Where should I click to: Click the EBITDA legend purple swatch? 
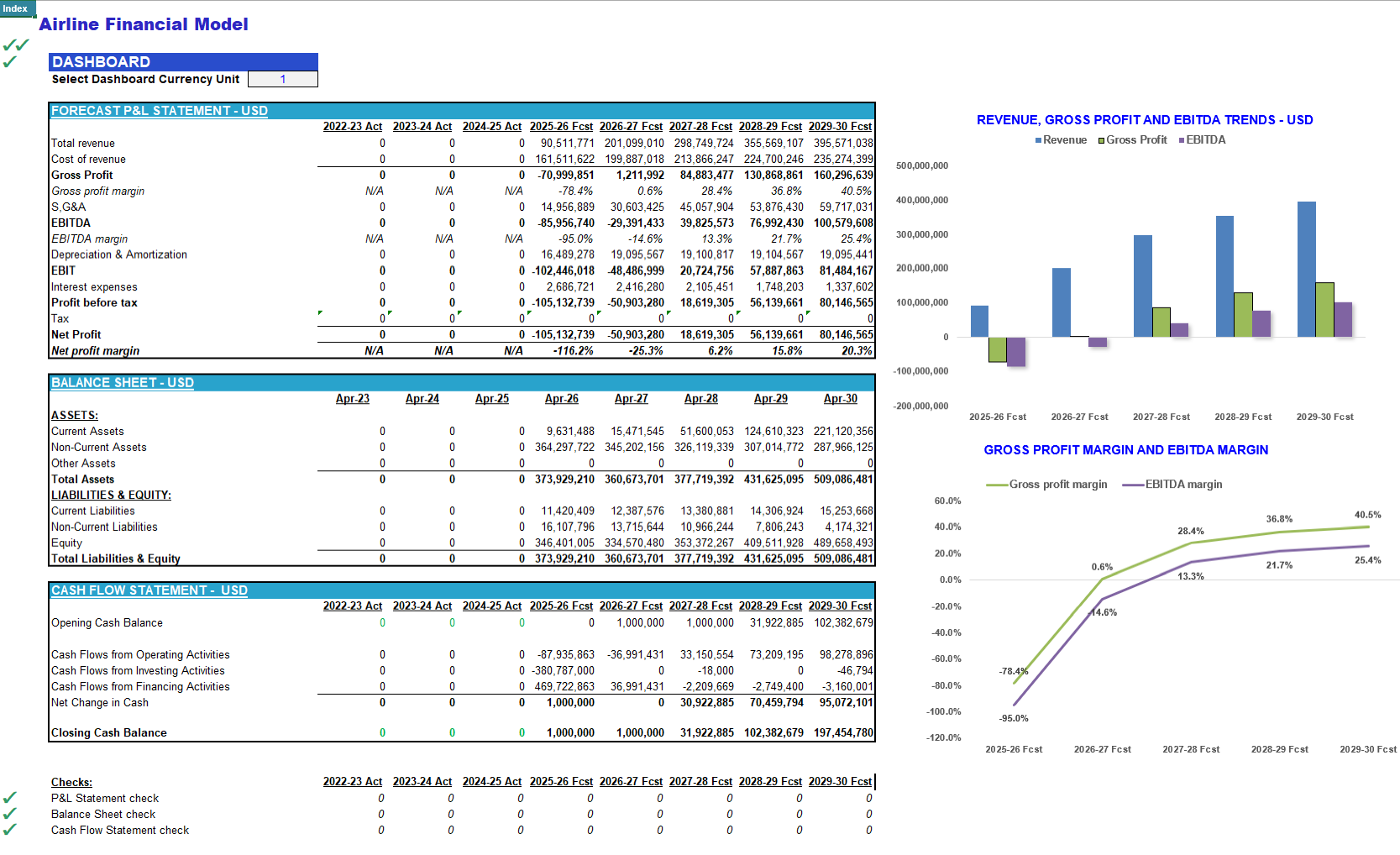tap(1181, 140)
